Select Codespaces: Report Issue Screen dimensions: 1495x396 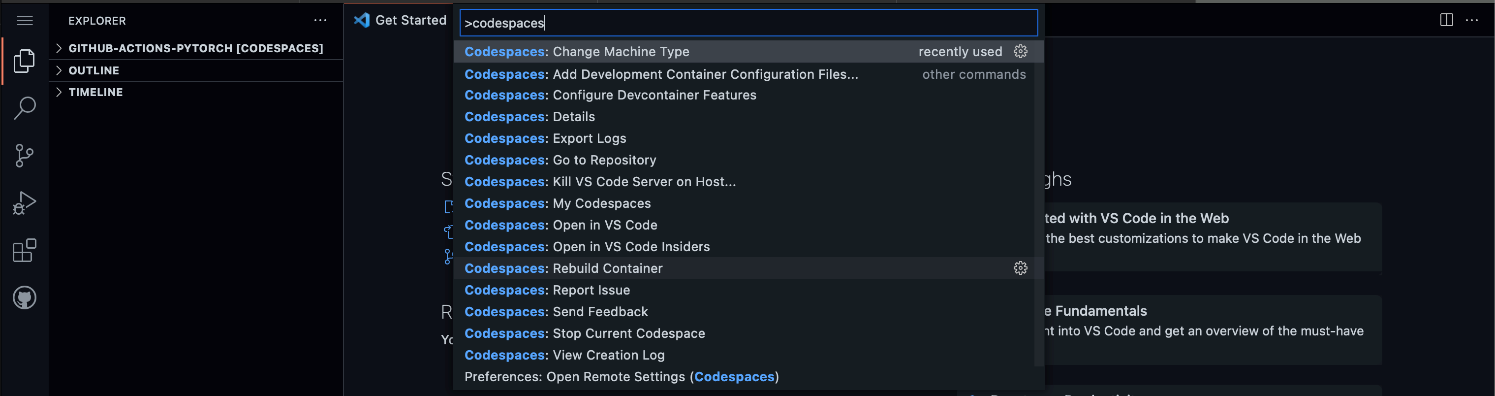pyautogui.click(x=748, y=290)
